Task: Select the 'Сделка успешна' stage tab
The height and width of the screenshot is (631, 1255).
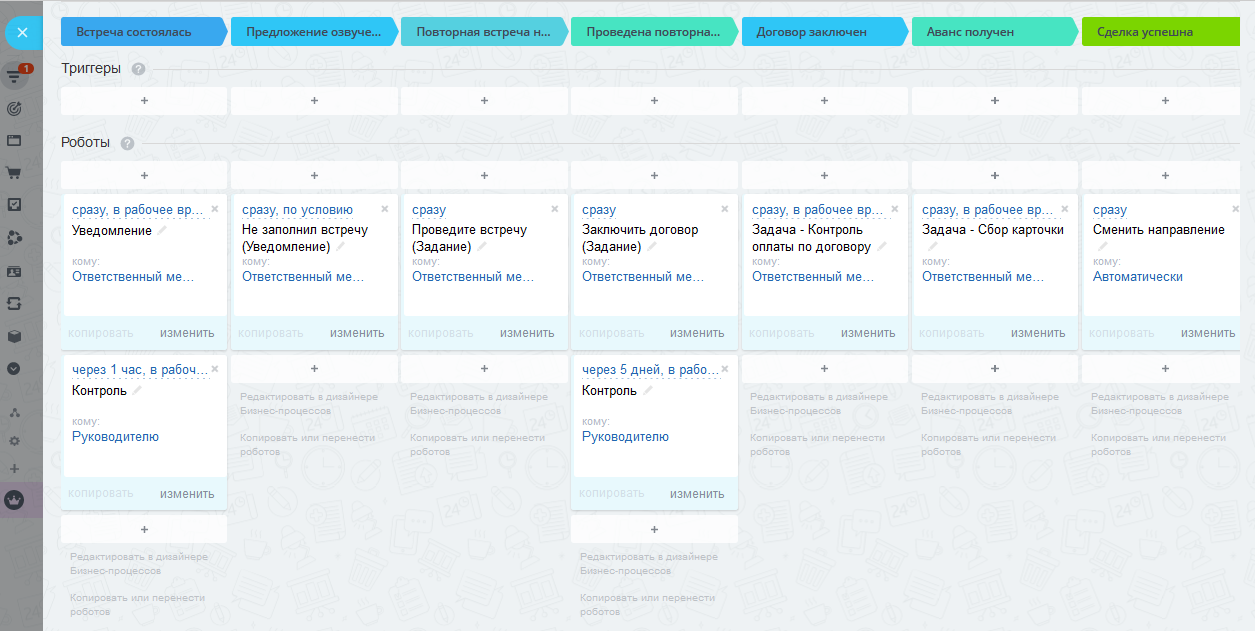Action: 1160,32
